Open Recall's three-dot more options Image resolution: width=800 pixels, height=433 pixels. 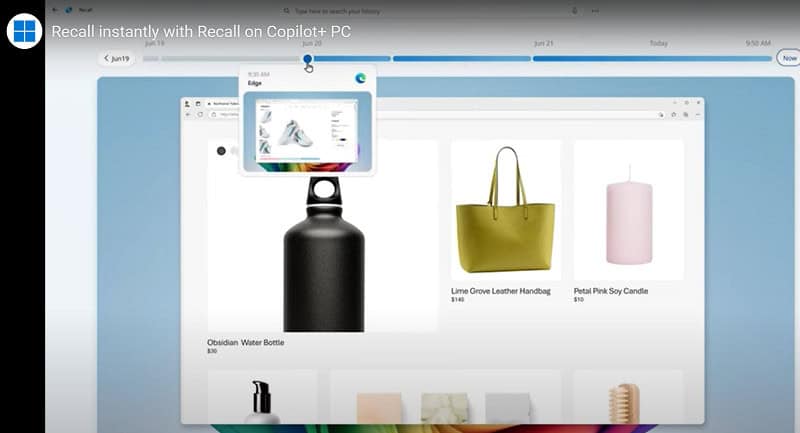pos(595,11)
